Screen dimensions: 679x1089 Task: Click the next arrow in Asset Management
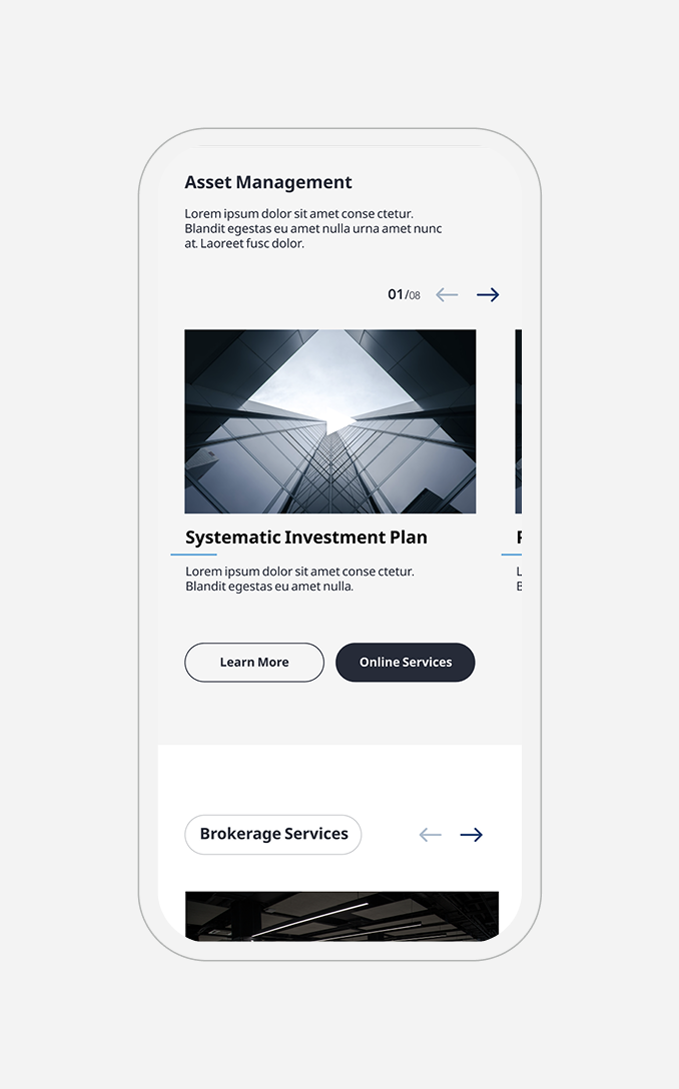pos(488,295)
